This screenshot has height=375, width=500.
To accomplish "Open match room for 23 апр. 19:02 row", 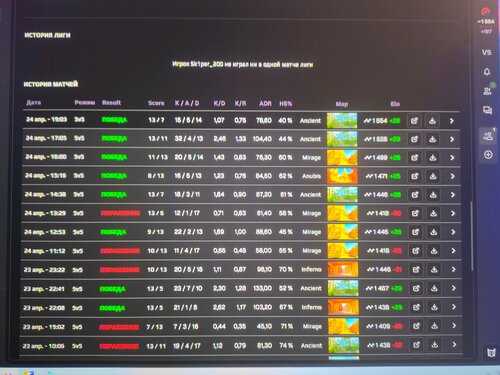I will tap(416, 326).
